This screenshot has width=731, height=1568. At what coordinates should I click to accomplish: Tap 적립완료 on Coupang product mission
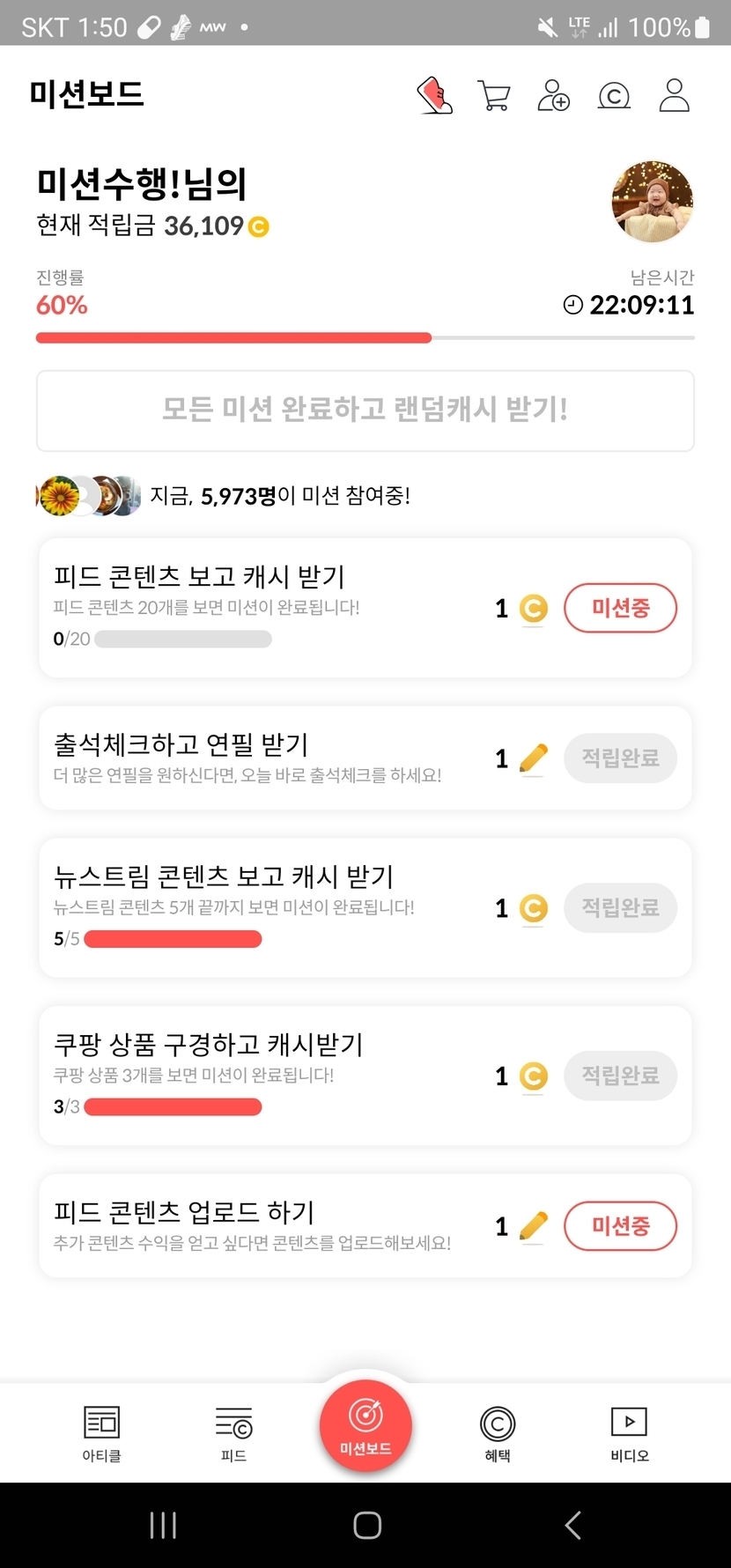(620, 1076)
